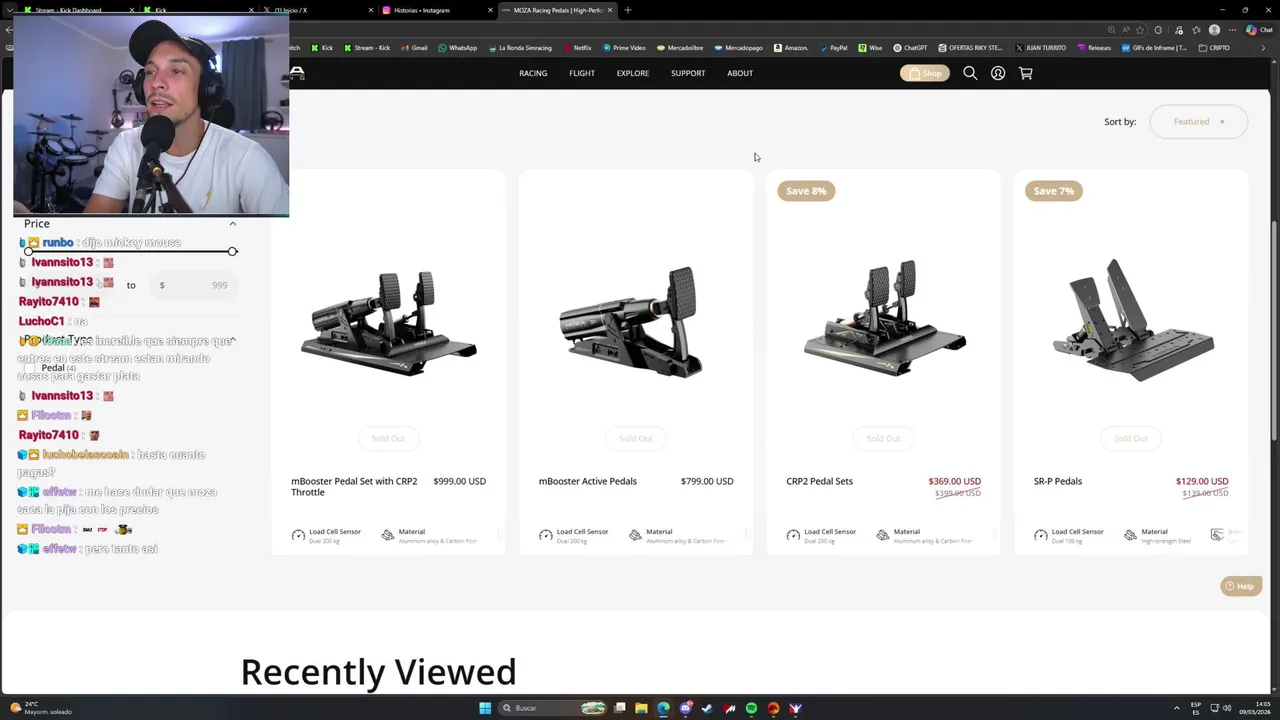Open the Netflix bookmark
This screenshot has width=1280, height=720.
point(577,48)
